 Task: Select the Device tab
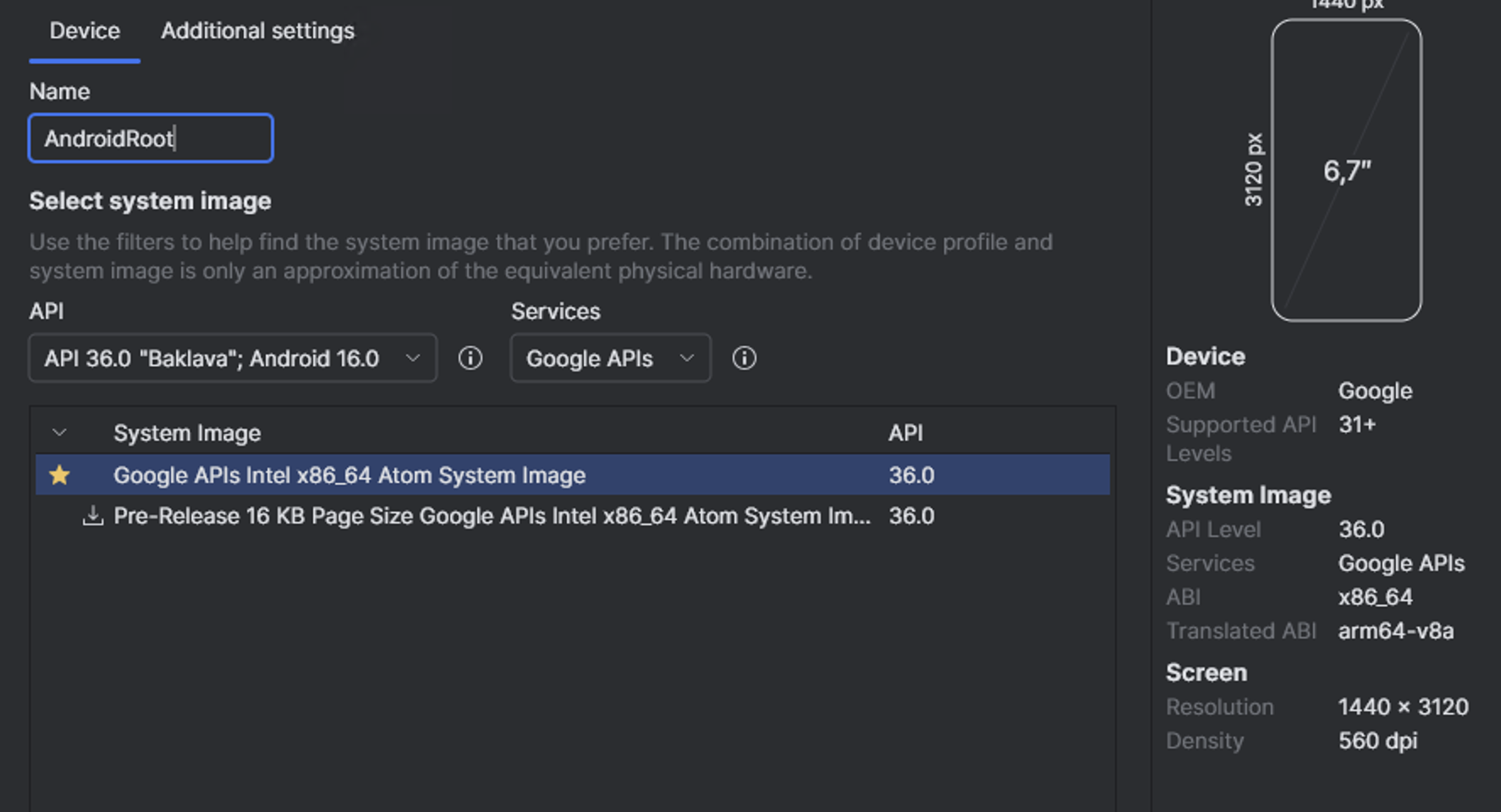85,31
